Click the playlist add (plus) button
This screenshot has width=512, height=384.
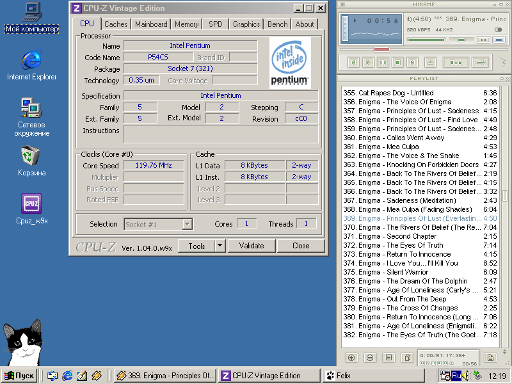(x=351, y=358)
